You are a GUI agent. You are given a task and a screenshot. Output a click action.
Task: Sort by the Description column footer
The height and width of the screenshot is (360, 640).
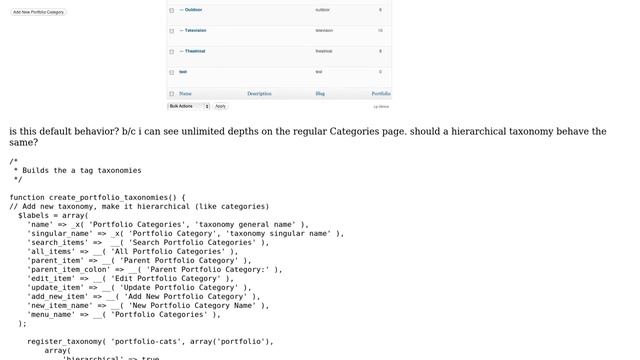259,94
